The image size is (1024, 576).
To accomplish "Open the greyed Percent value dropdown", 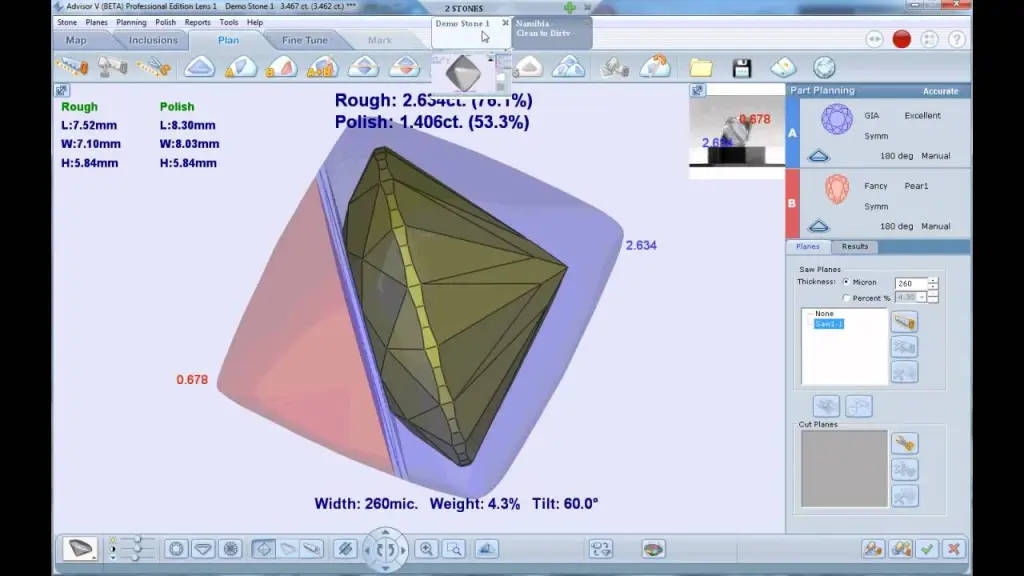I will (922, 297).
